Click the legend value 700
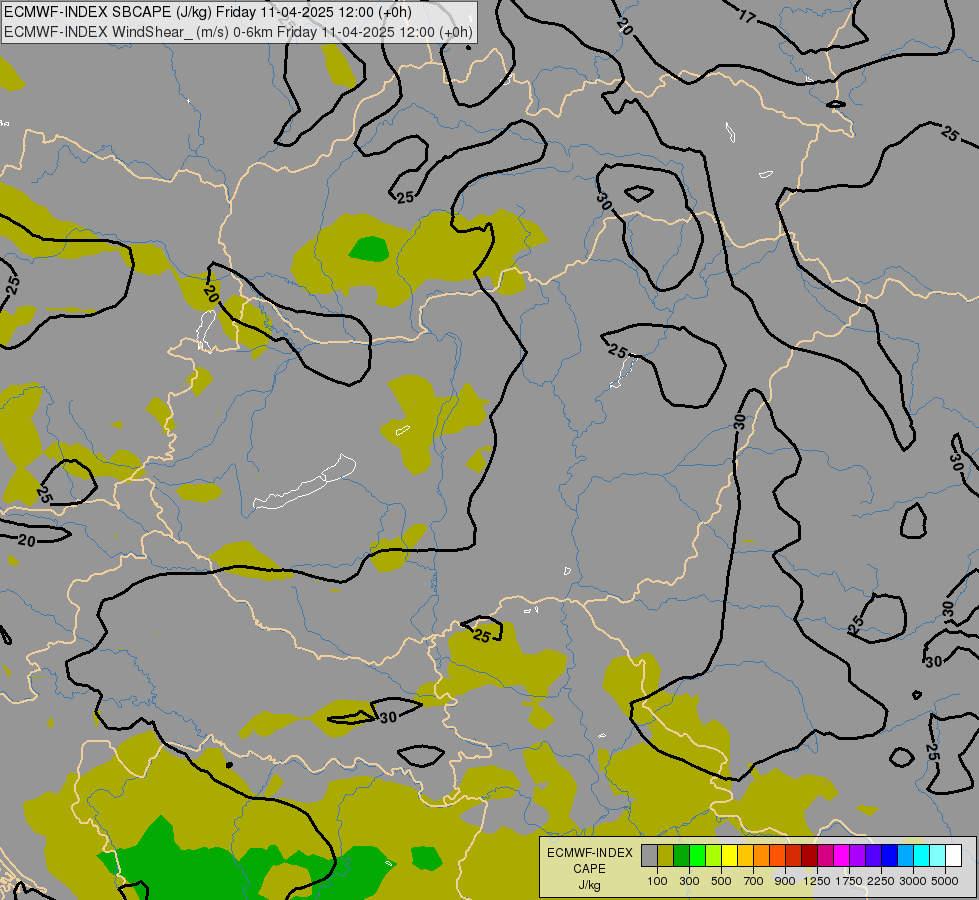Image resolution: width=979 pixels, height=900 pixels. coord(754,881)
